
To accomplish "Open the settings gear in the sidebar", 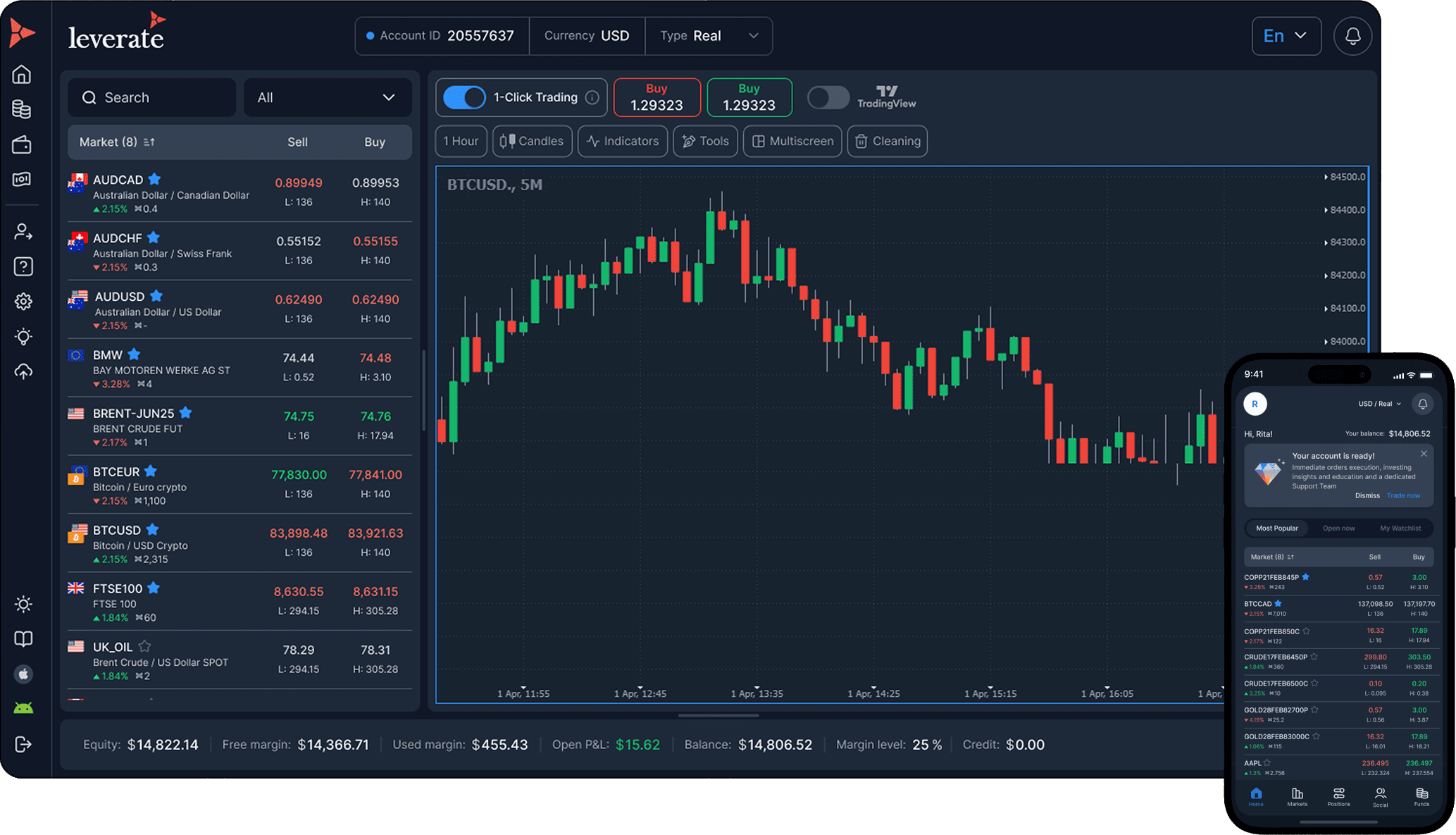I will coord(23,302).
